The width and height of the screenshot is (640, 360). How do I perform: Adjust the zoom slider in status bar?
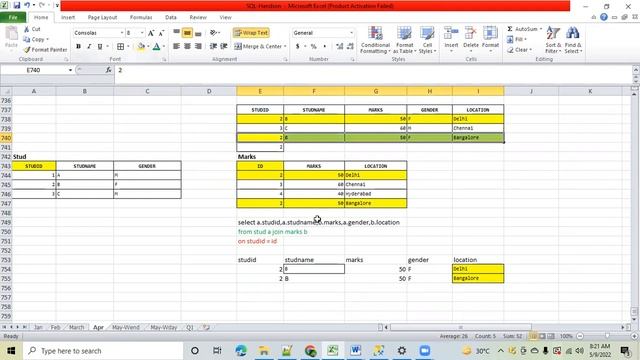pyautogui.click(x=607, y=336)
